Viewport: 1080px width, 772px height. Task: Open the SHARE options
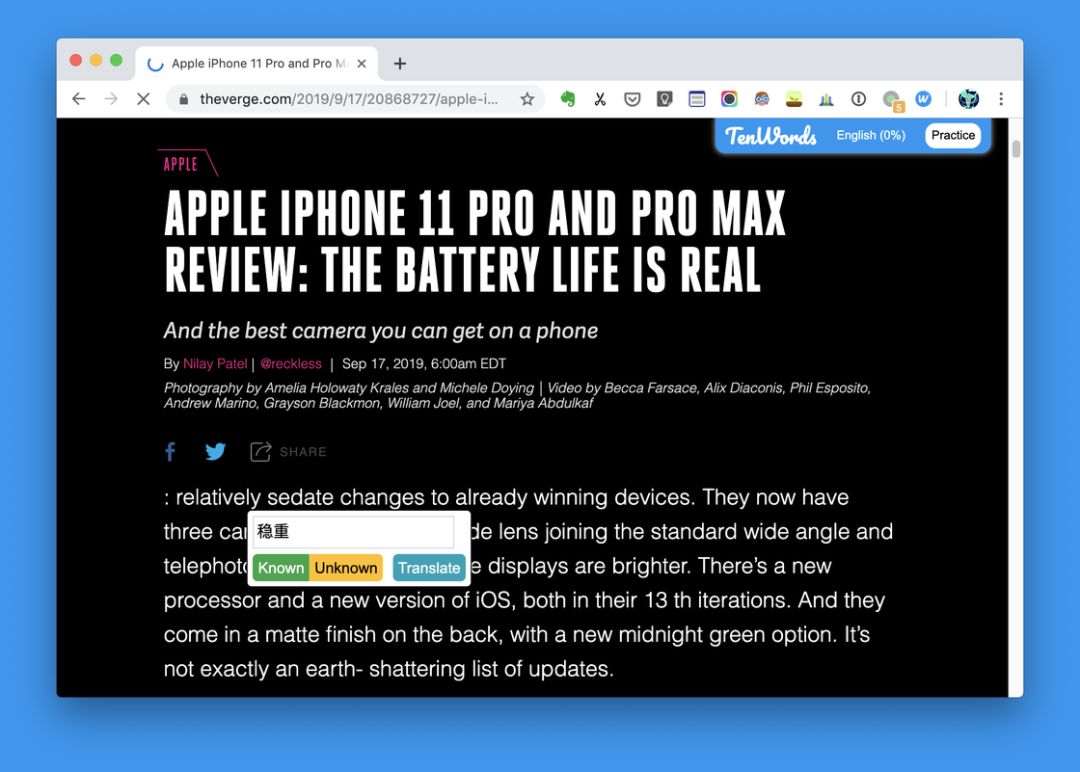coord(289,452)
